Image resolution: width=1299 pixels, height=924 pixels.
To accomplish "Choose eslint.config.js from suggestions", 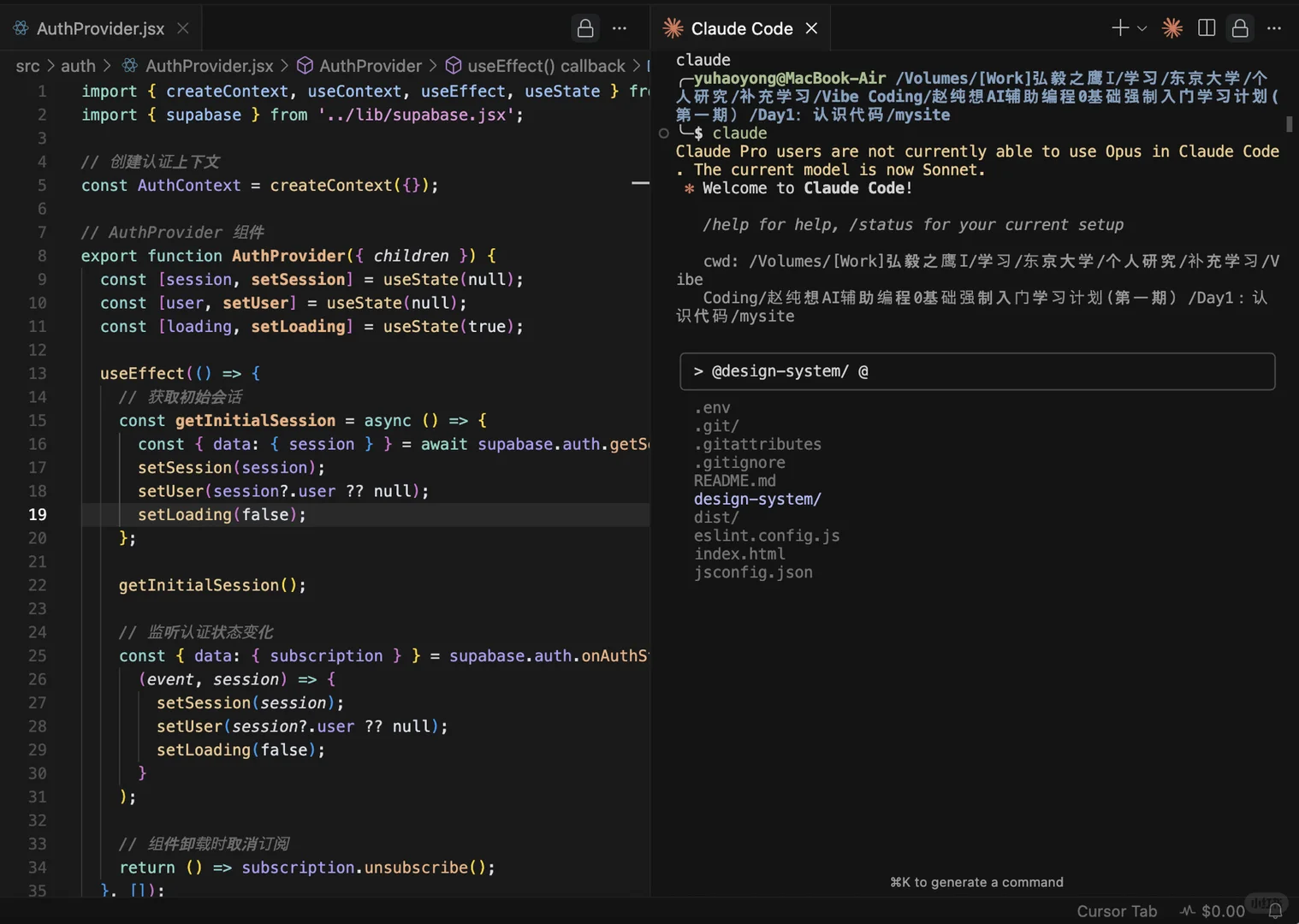I will (x=767, y=536).
